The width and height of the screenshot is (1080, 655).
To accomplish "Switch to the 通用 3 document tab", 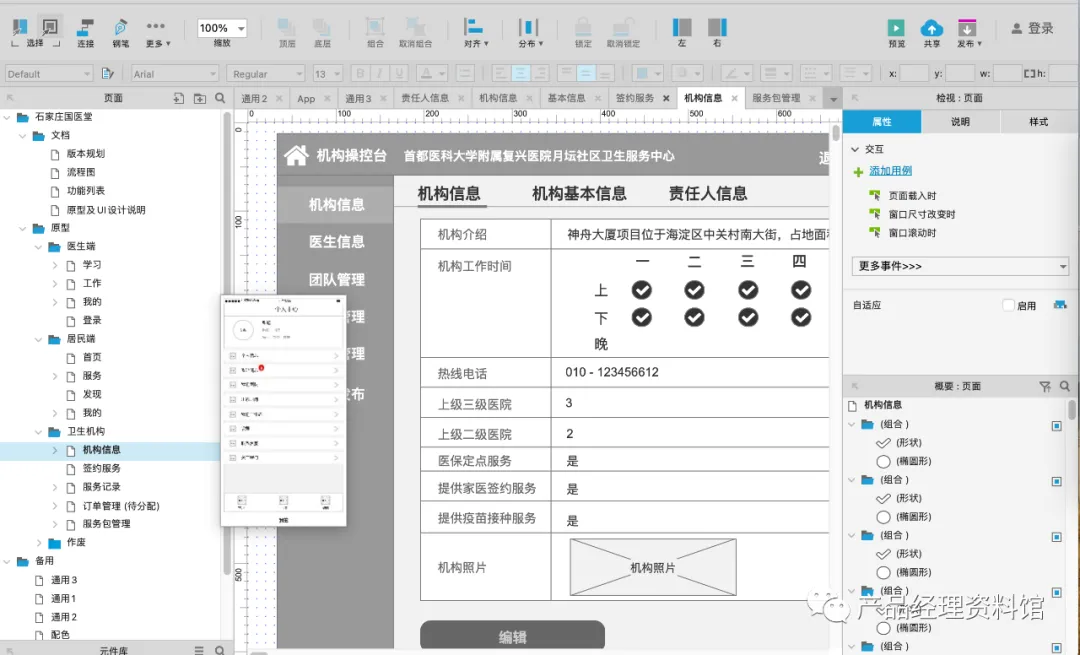I will [x=357, y=98].
